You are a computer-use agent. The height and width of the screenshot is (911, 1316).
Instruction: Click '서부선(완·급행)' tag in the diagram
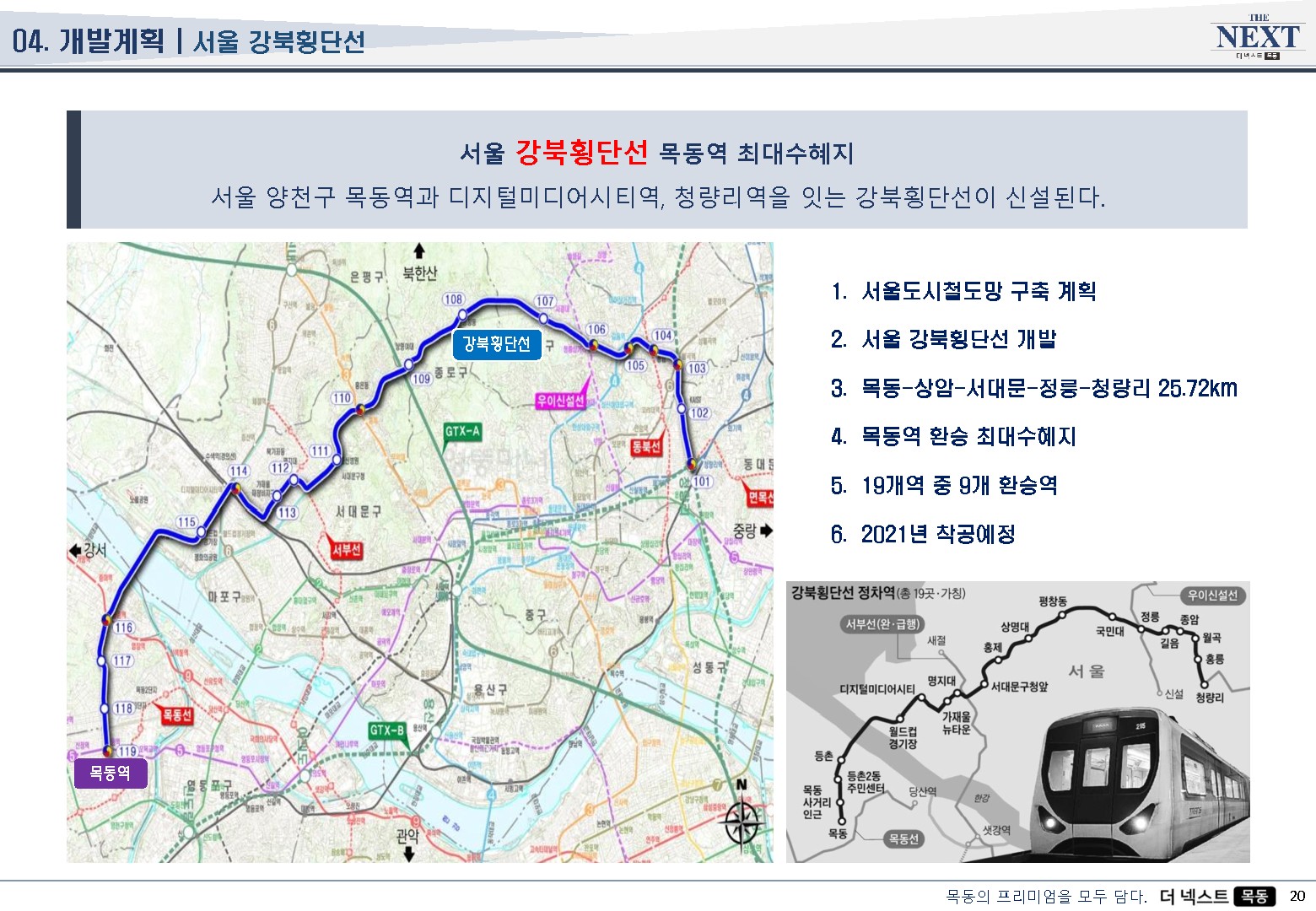tap(883, 624)
